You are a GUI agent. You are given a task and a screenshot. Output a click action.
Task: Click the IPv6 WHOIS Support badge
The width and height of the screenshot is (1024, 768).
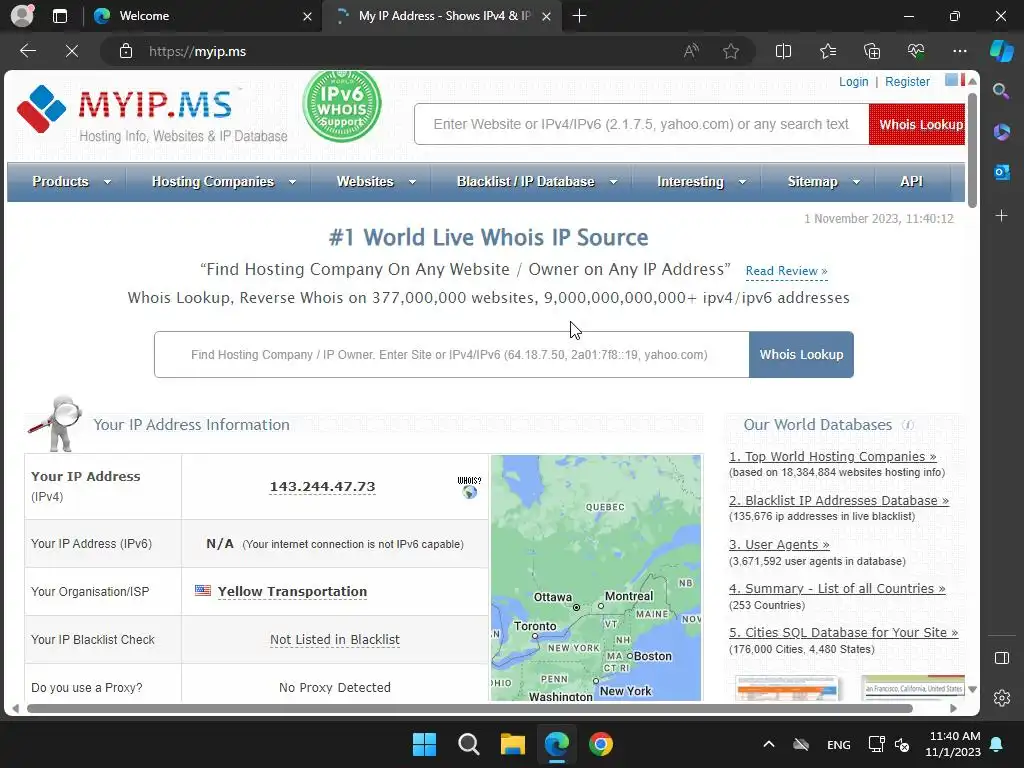click(x=342, y=106)
